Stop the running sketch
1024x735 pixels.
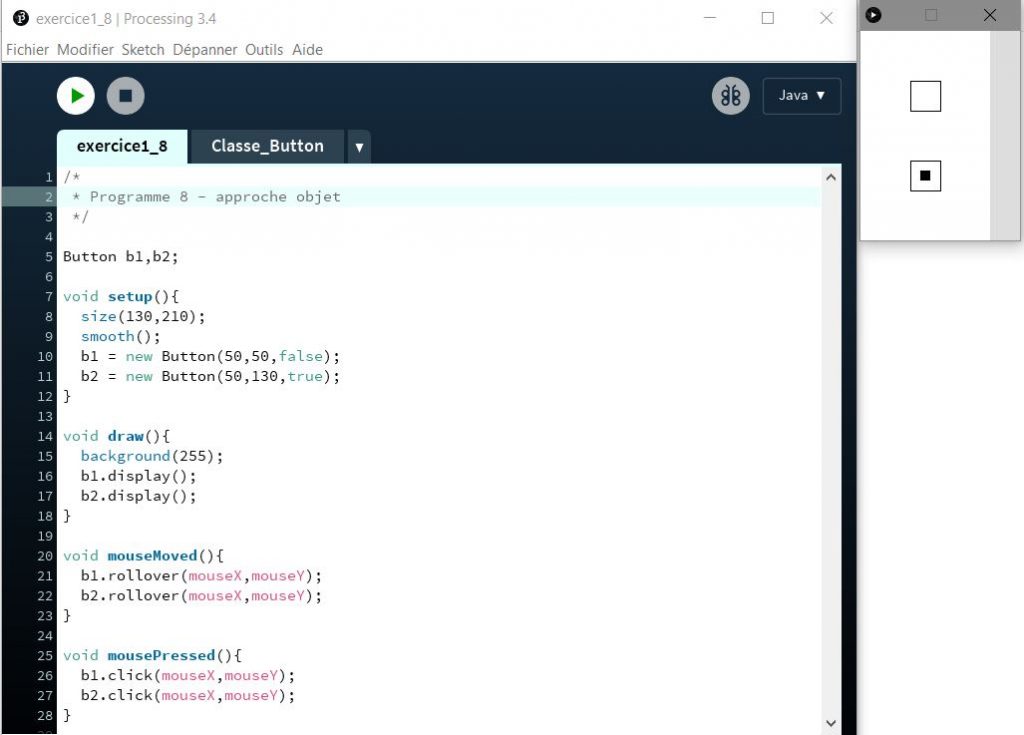126,96
